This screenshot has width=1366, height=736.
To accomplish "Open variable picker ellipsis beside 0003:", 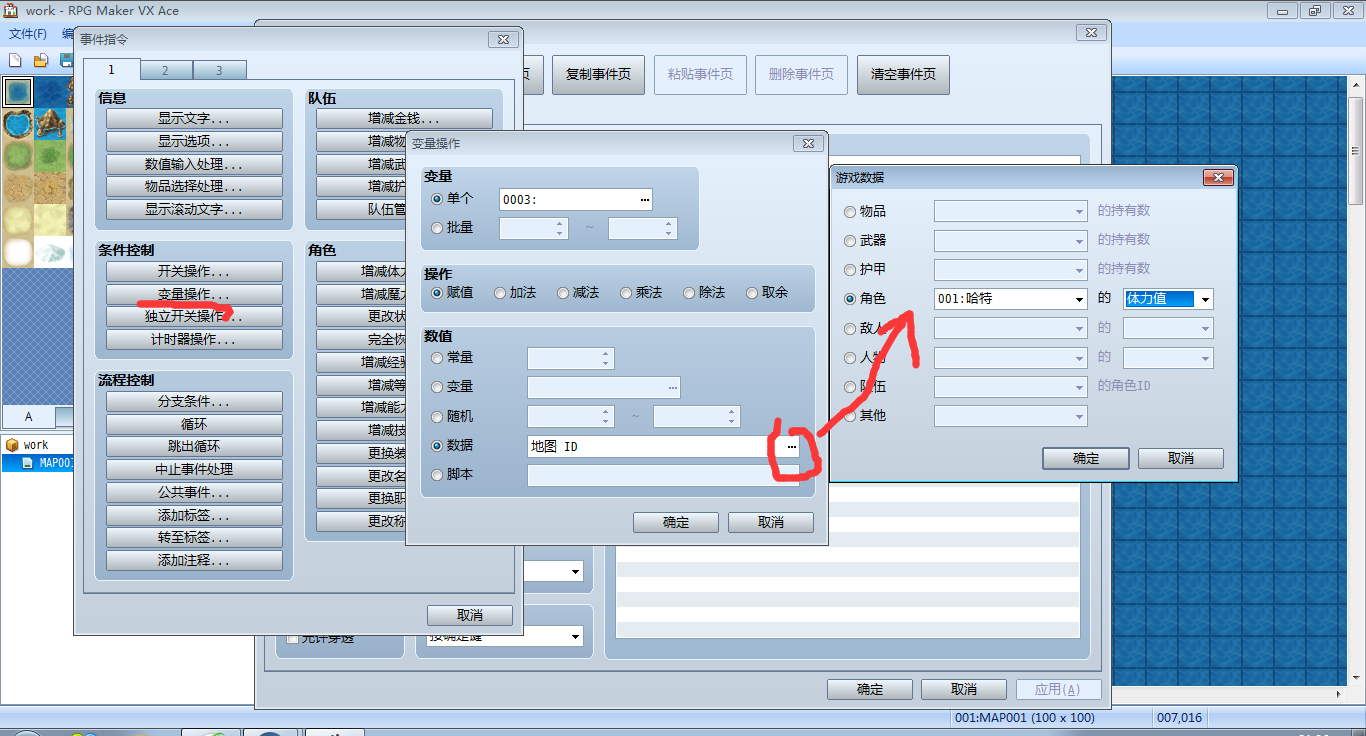I will [x=644, y=200].
